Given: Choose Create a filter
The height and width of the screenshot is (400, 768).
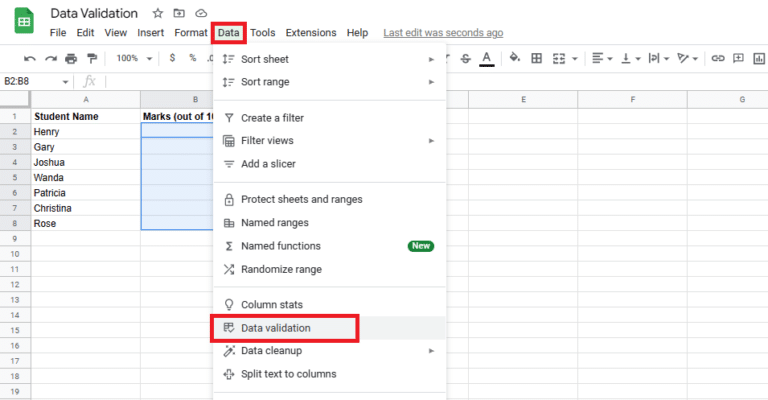Looking at the screenshot, I should (329, 118).
